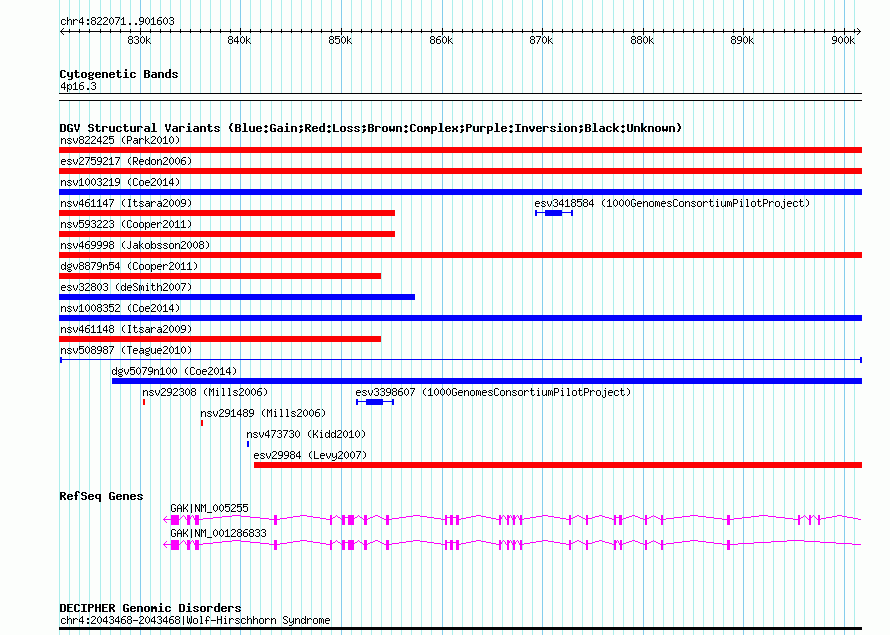Image resolution: width=890 pixels, height=635 pixels.
Task: Click the small red nsv291489 (Mills2006) marker
Action: click(202, 423)
